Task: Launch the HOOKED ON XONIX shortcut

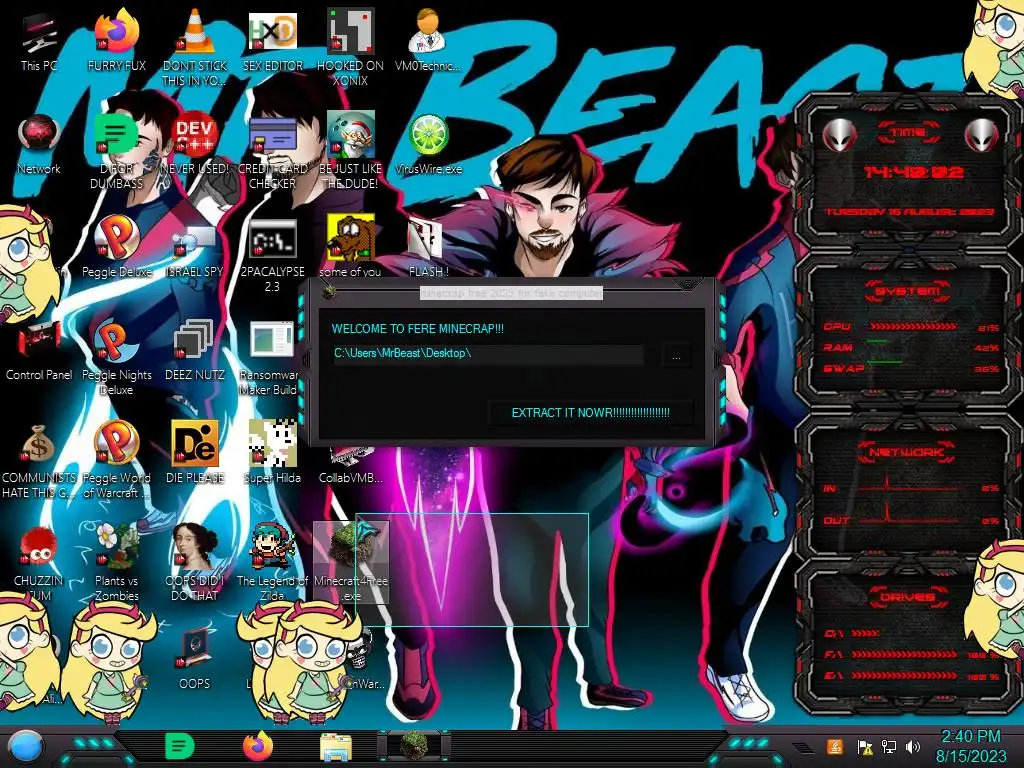Action: (350, 46)
